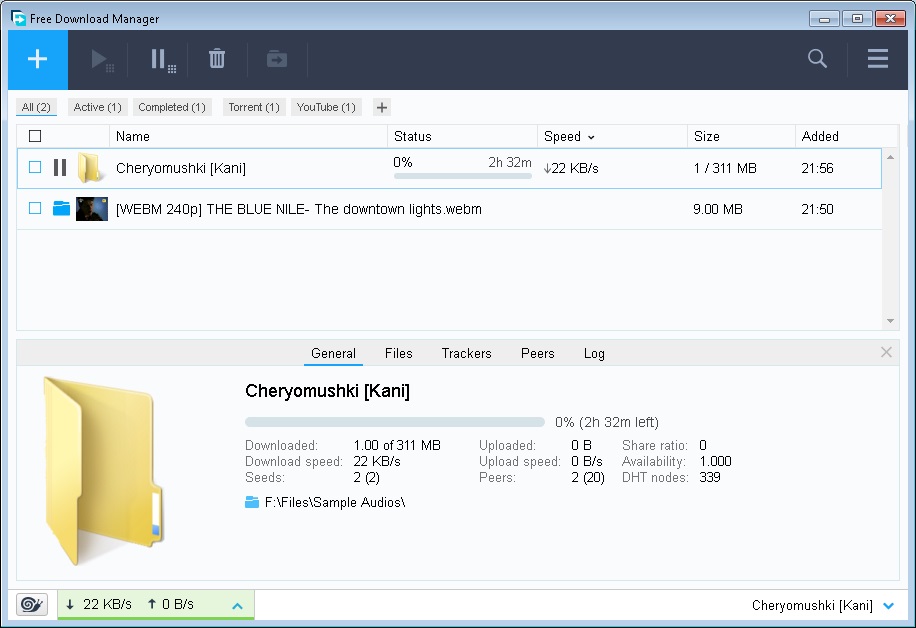Add a new download with plus button

[x=38, y=60]
